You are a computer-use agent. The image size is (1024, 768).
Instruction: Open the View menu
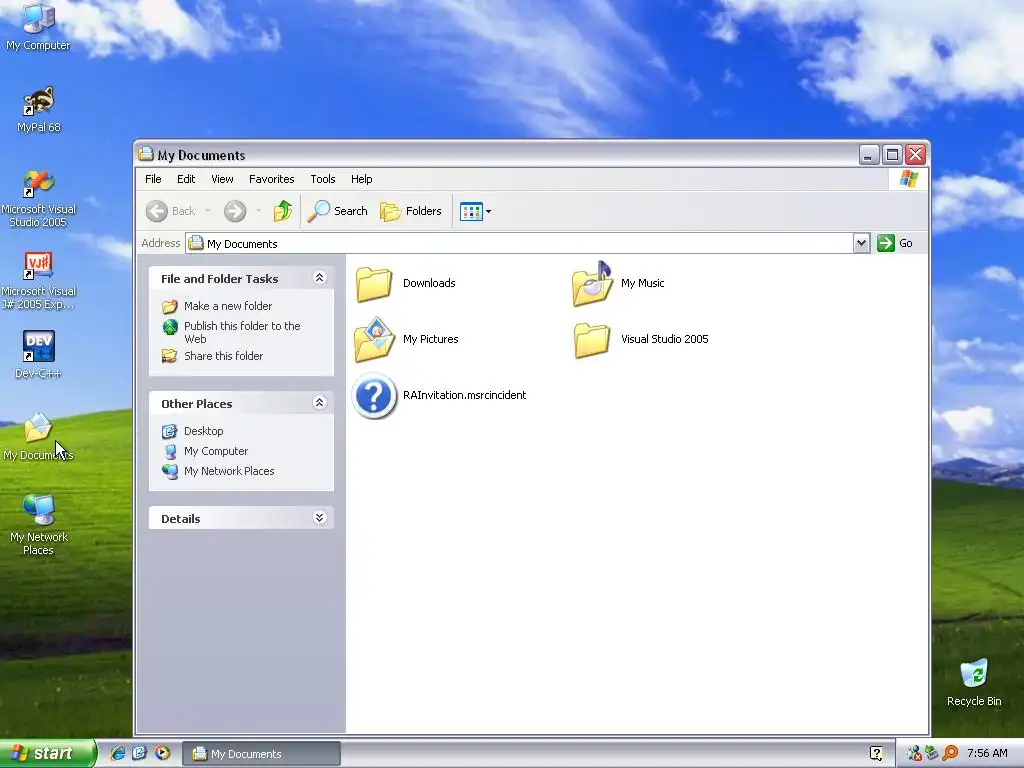point(222,179)
